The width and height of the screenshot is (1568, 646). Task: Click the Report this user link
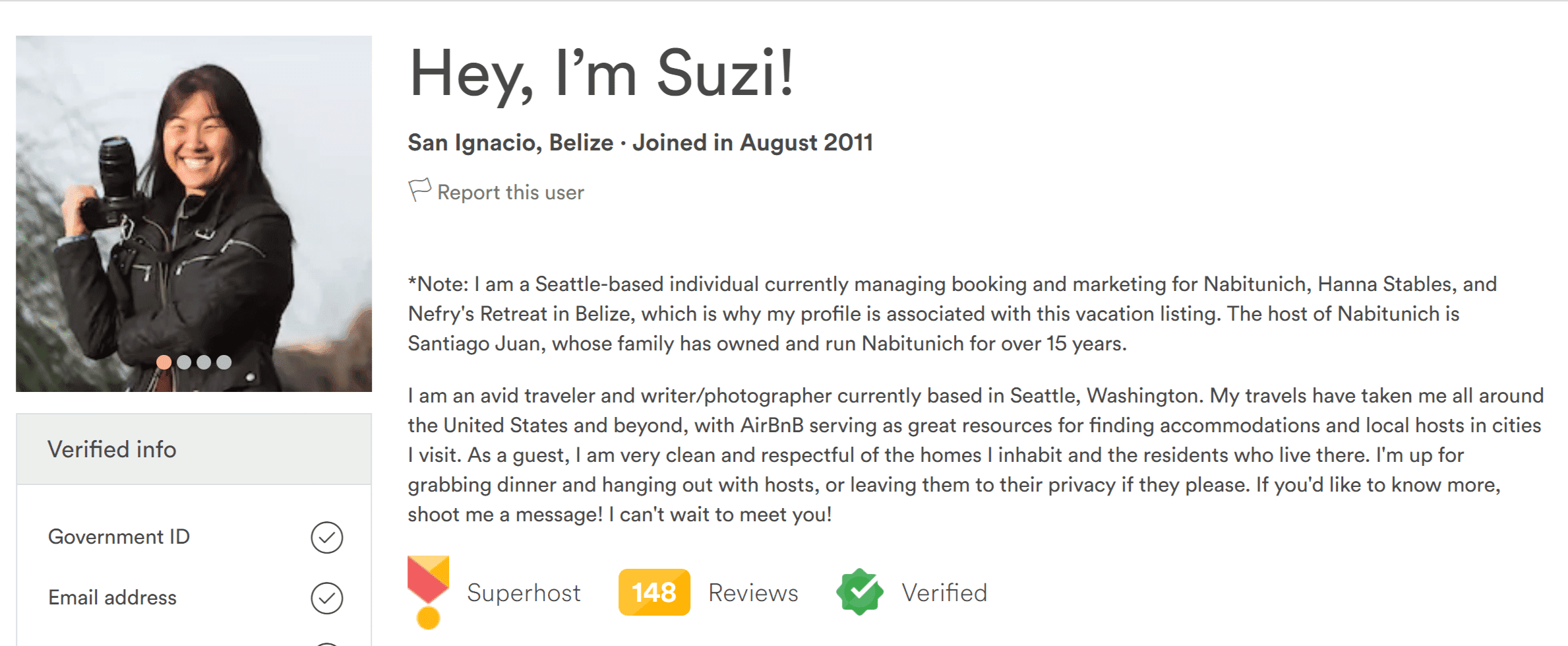click(509, 191)
